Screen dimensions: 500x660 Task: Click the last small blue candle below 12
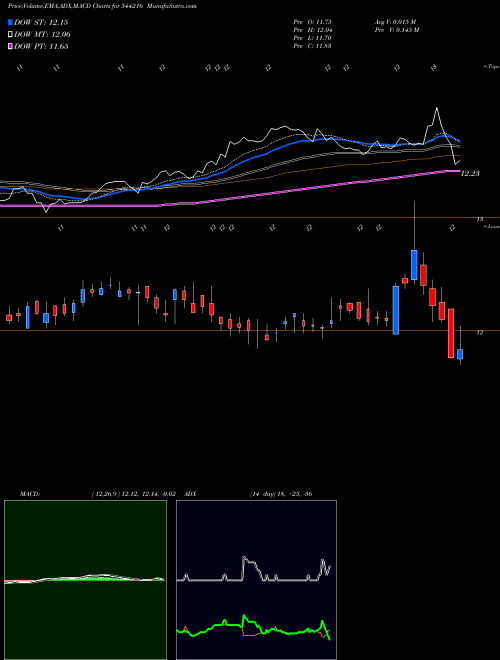pyautogui.click(x=460, y=354)
